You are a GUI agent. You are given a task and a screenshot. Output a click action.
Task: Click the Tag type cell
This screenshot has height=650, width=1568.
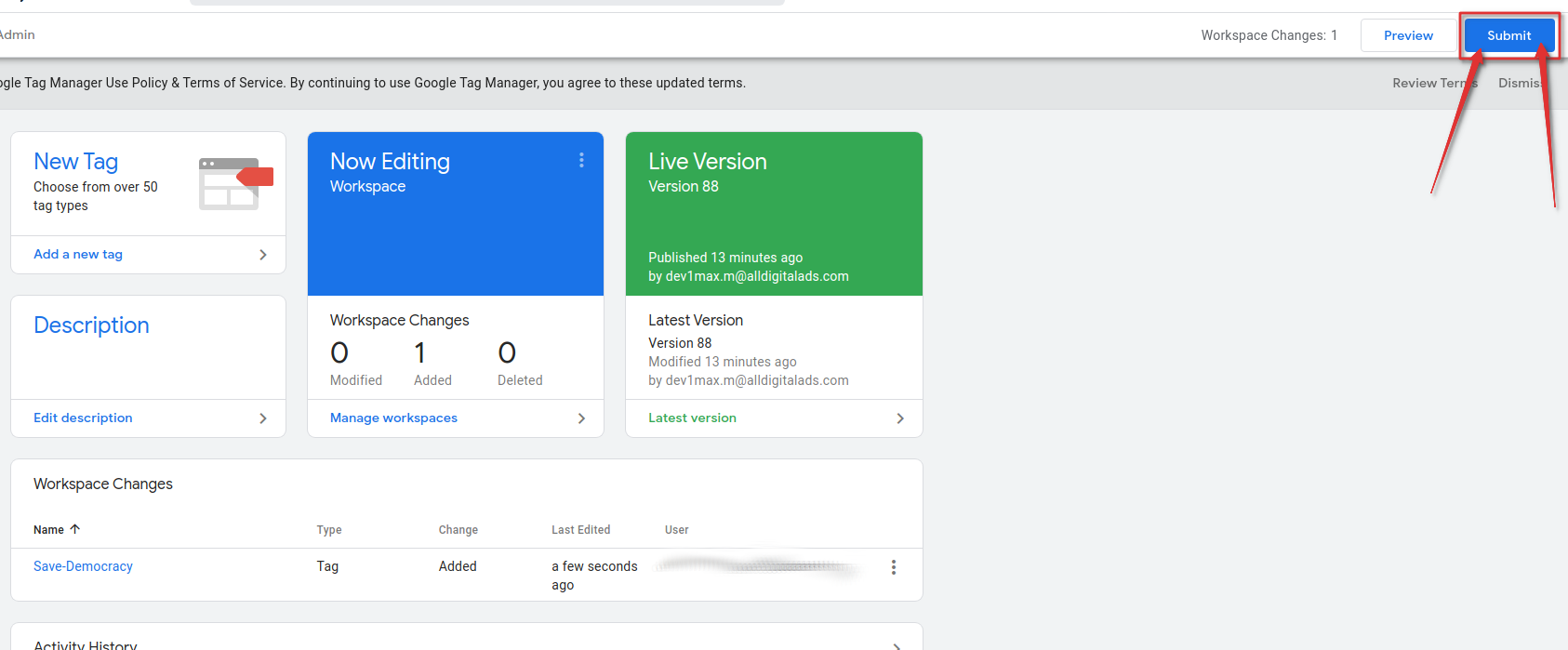(x=327, y=566)
